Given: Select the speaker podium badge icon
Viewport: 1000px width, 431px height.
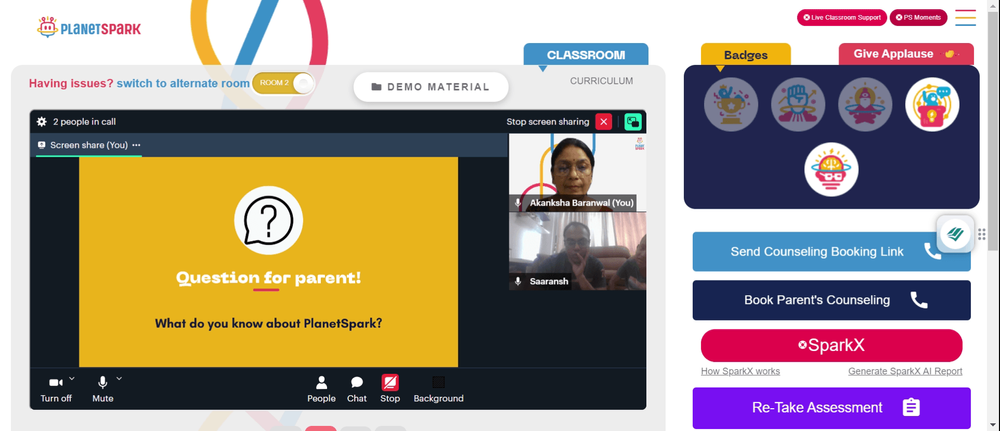Looking at the screenshot, I should [932, 105].
